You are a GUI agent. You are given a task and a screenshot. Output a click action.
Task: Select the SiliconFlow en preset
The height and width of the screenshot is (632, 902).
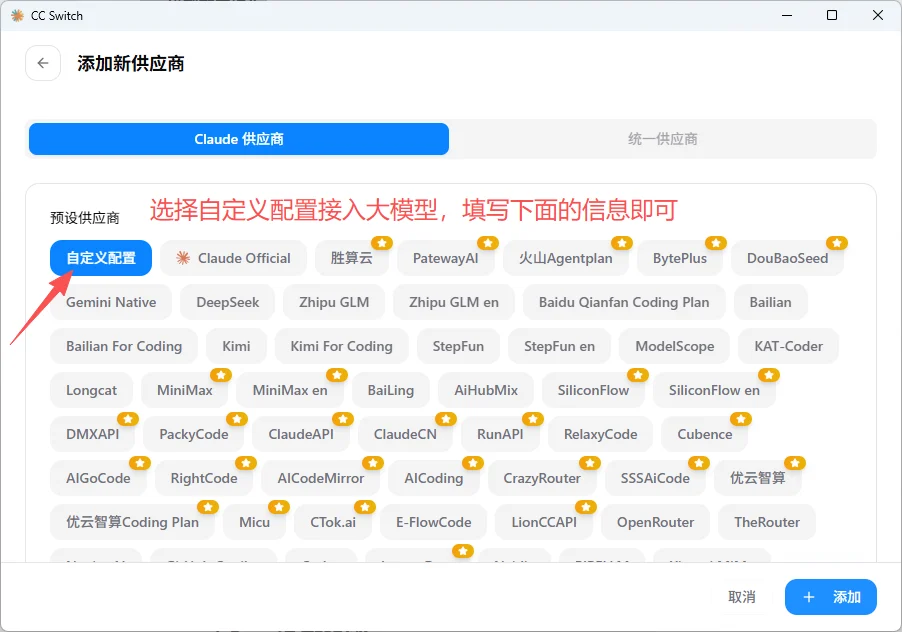click(x=714, y=390)
